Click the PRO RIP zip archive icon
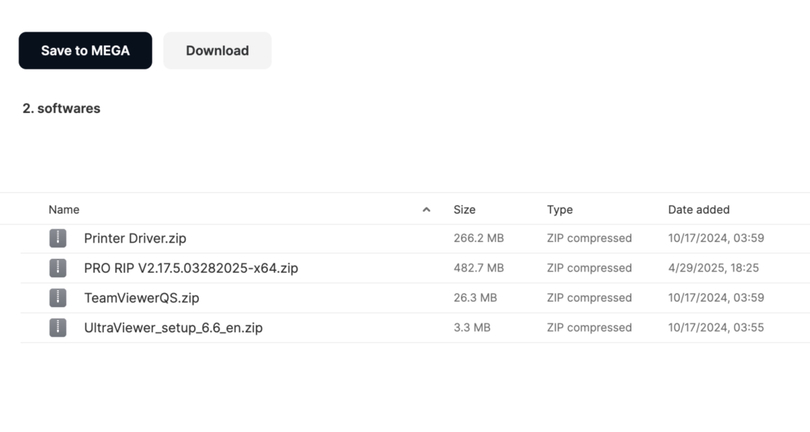Image resolution: width=810 pixels, height=432 pixels. tap(58, 268)
